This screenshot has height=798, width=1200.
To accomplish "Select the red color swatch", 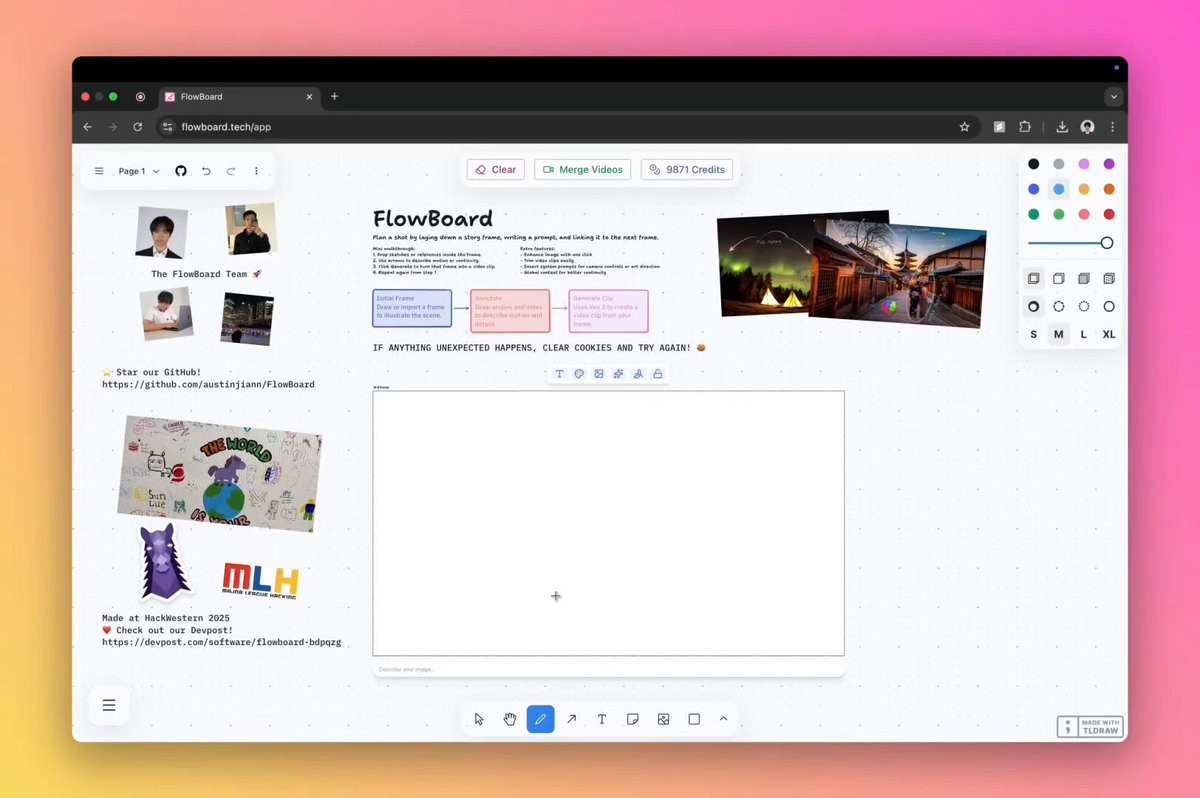I will pyautogui.click(x=1109, y=214).
